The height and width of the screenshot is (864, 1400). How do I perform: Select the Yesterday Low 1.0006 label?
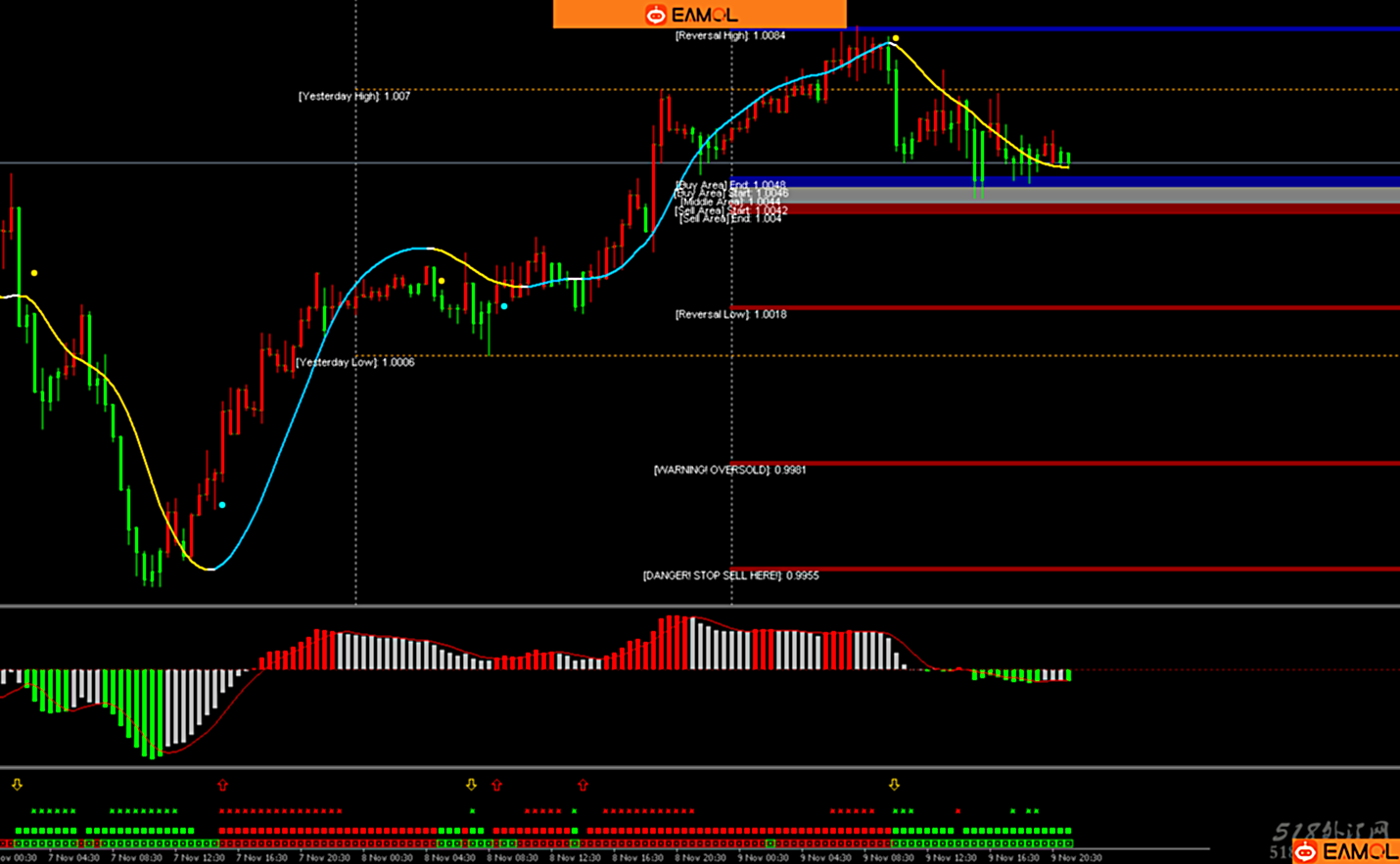(355, 362)
